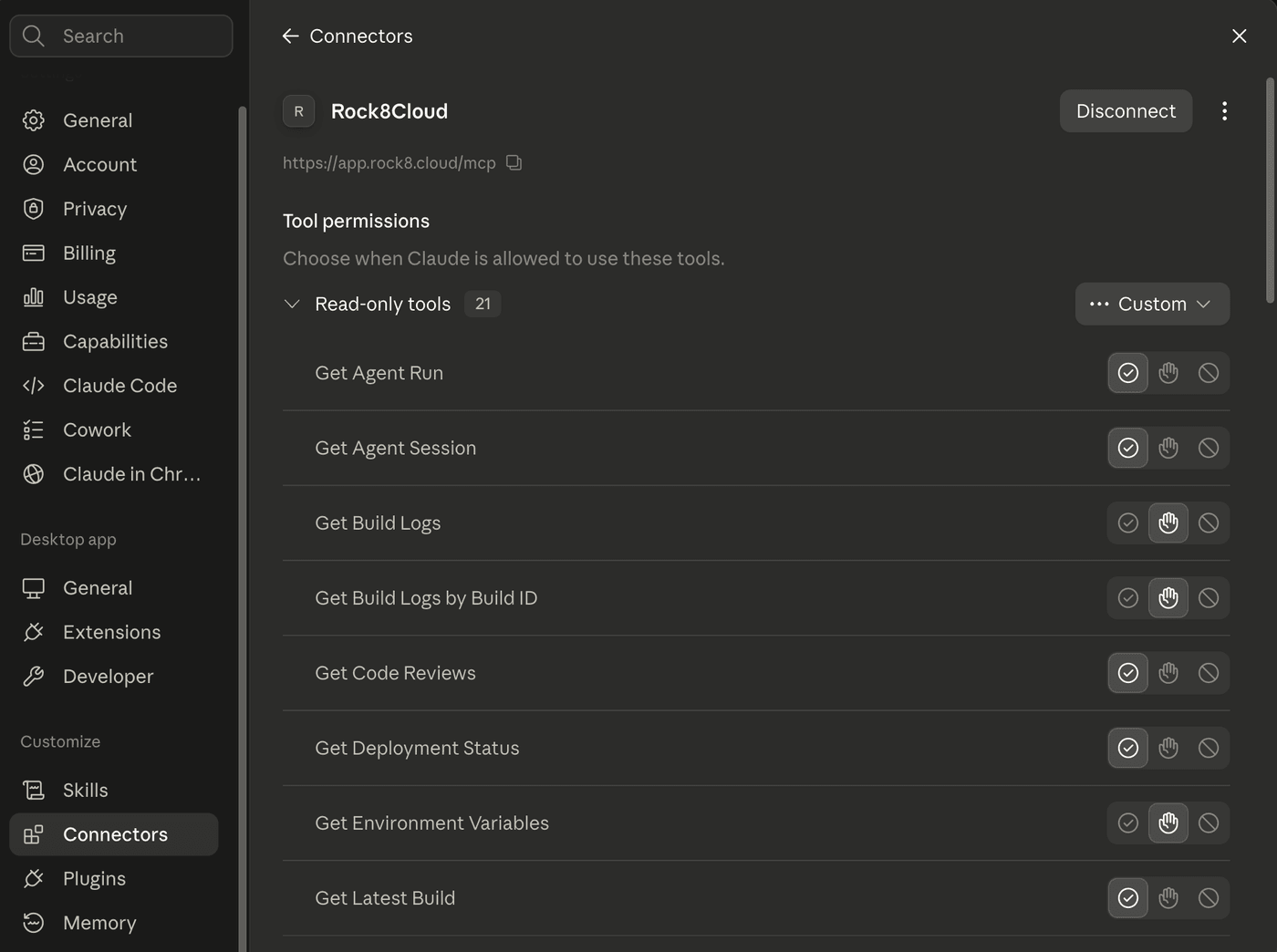This screenshot has height=952, width=1277.
Task: Click the https://app.rock8.cloud/mcp URL text
Action: click(x=389, y=162)
